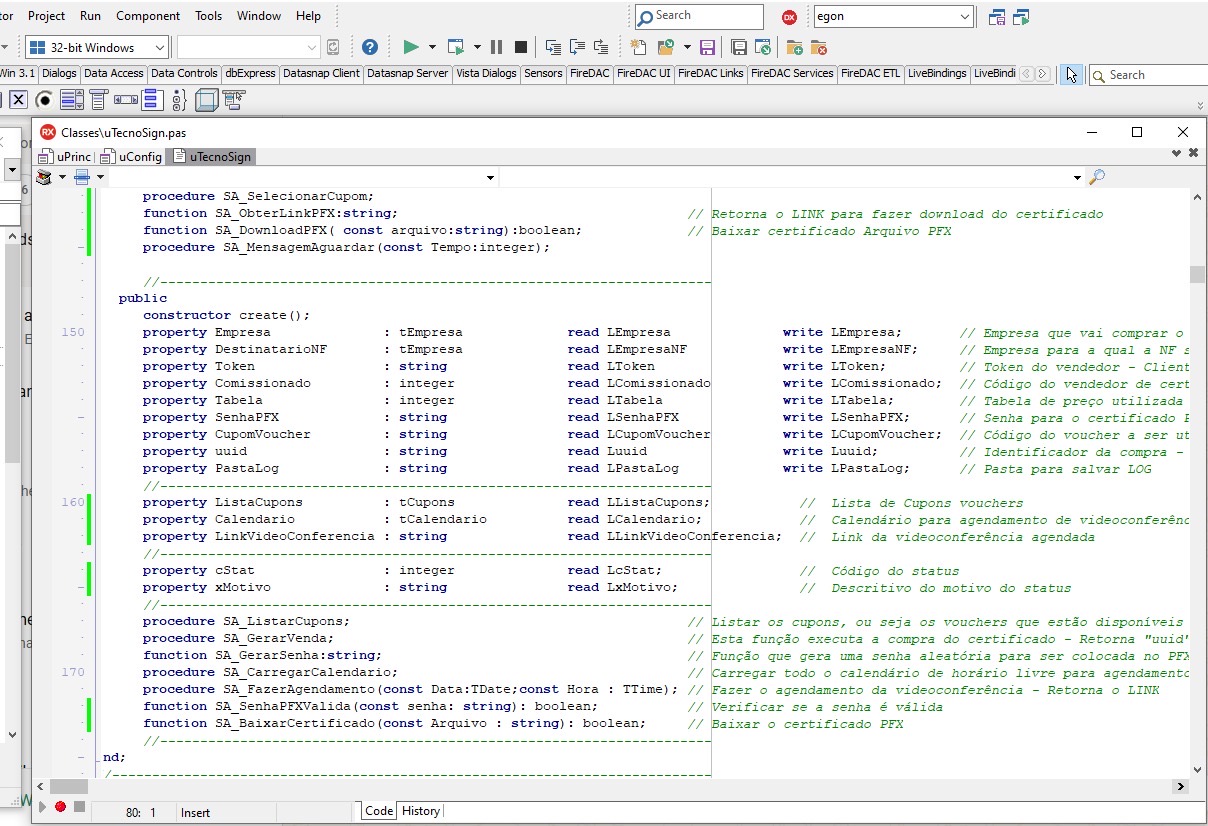This screenshot has height=826, width=1208.
Task: Stop the program with the square button
Action: point(521,47)
